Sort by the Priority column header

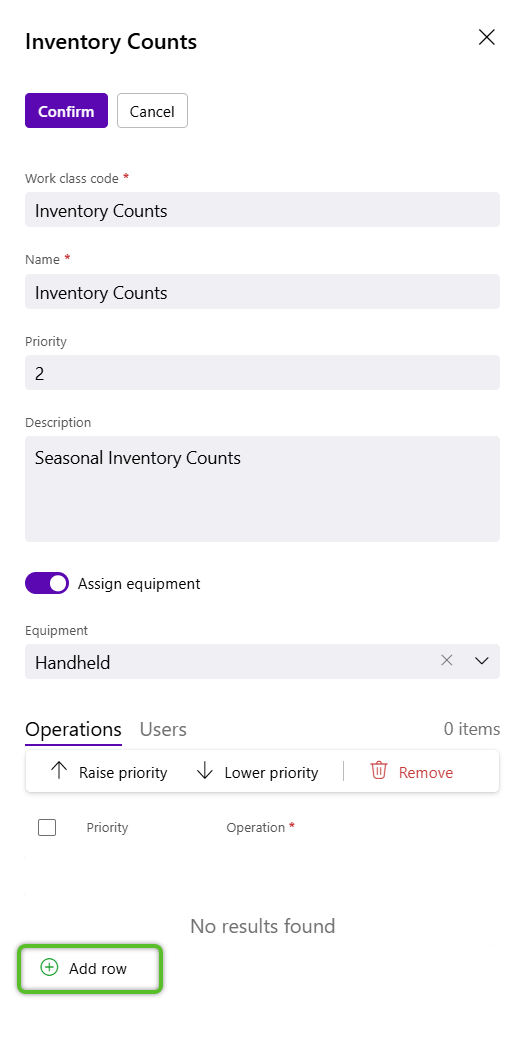pos(107,827)
